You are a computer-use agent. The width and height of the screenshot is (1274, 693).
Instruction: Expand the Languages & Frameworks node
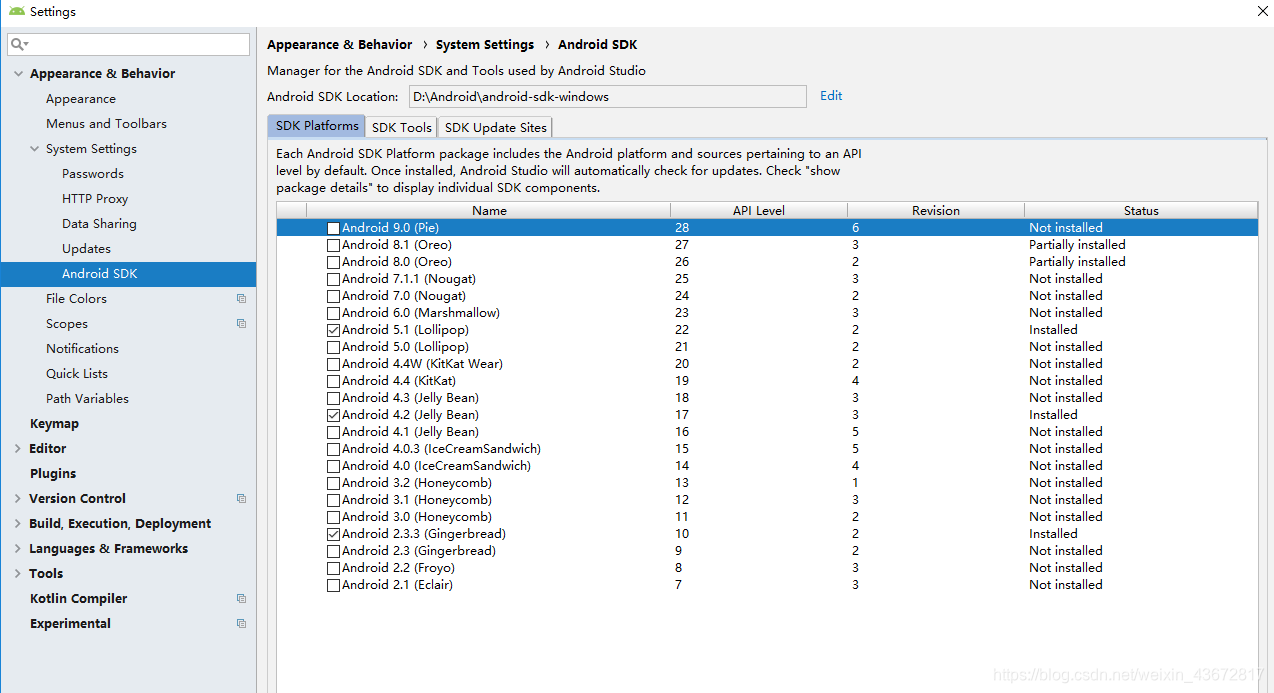coord(18,549)
